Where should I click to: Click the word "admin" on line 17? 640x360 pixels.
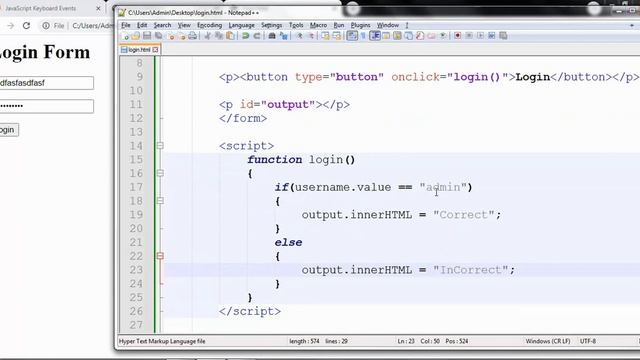point(443,187)
